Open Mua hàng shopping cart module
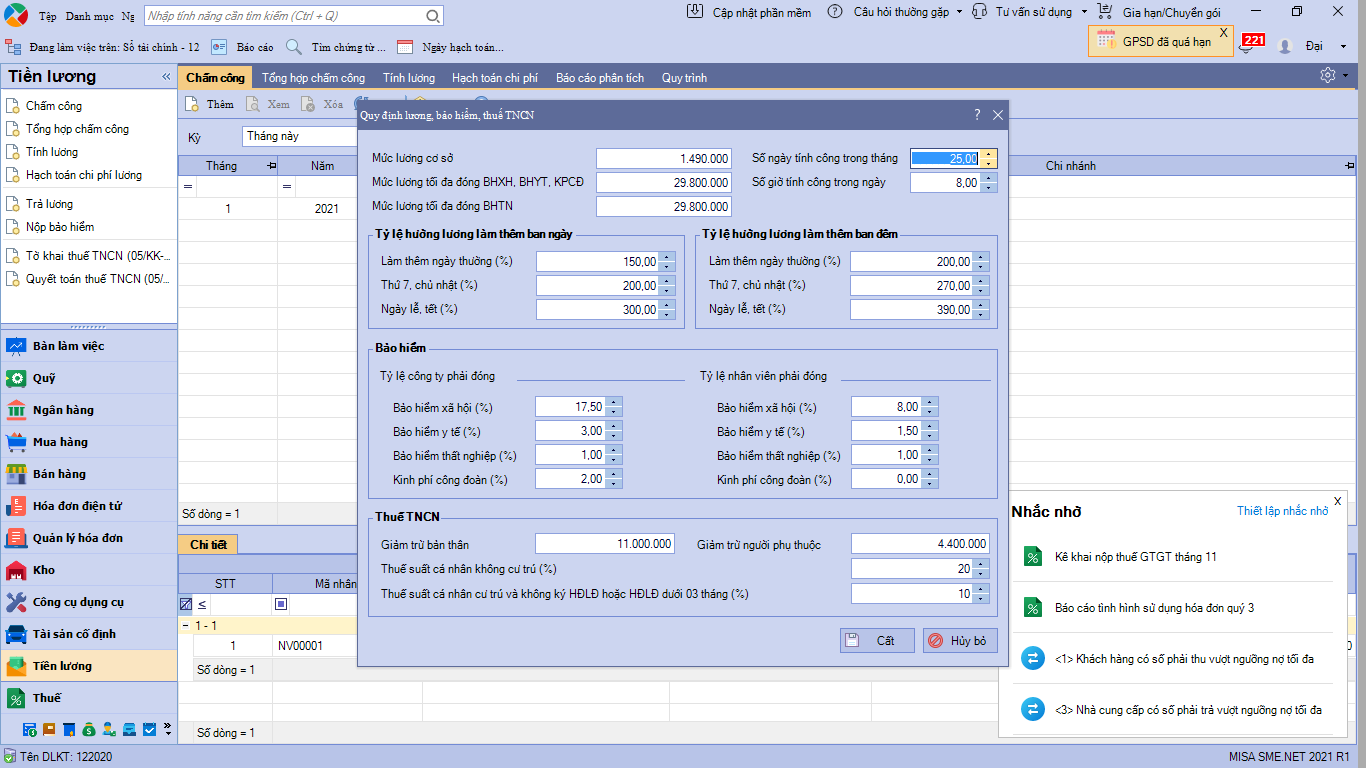The image size is (1366, 768). pos(89,442)
